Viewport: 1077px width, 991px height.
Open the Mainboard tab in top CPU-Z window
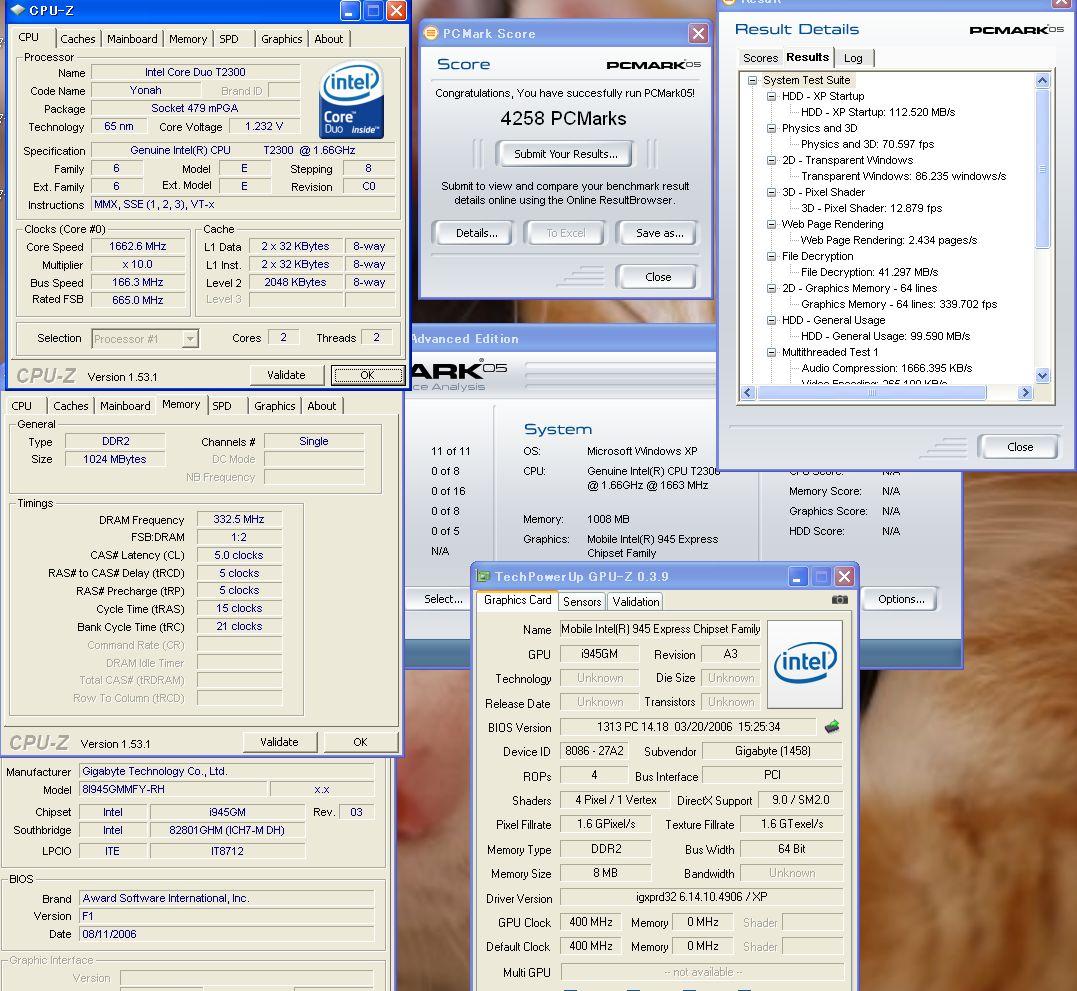point(132,39)
